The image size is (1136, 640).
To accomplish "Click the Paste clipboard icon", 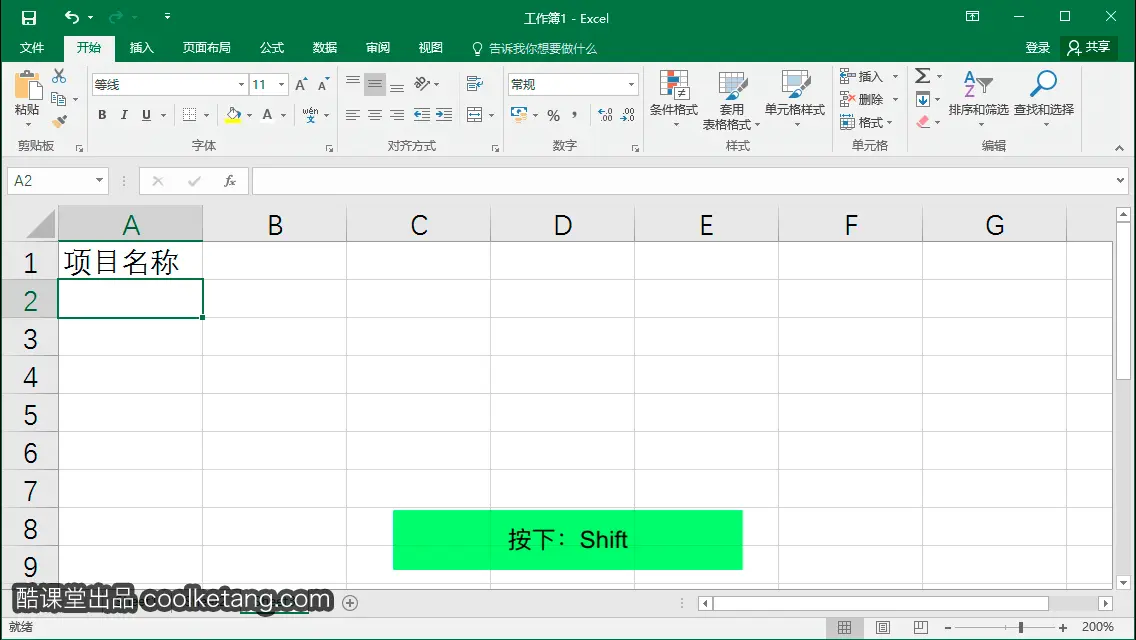I will (x=28, y=85).
